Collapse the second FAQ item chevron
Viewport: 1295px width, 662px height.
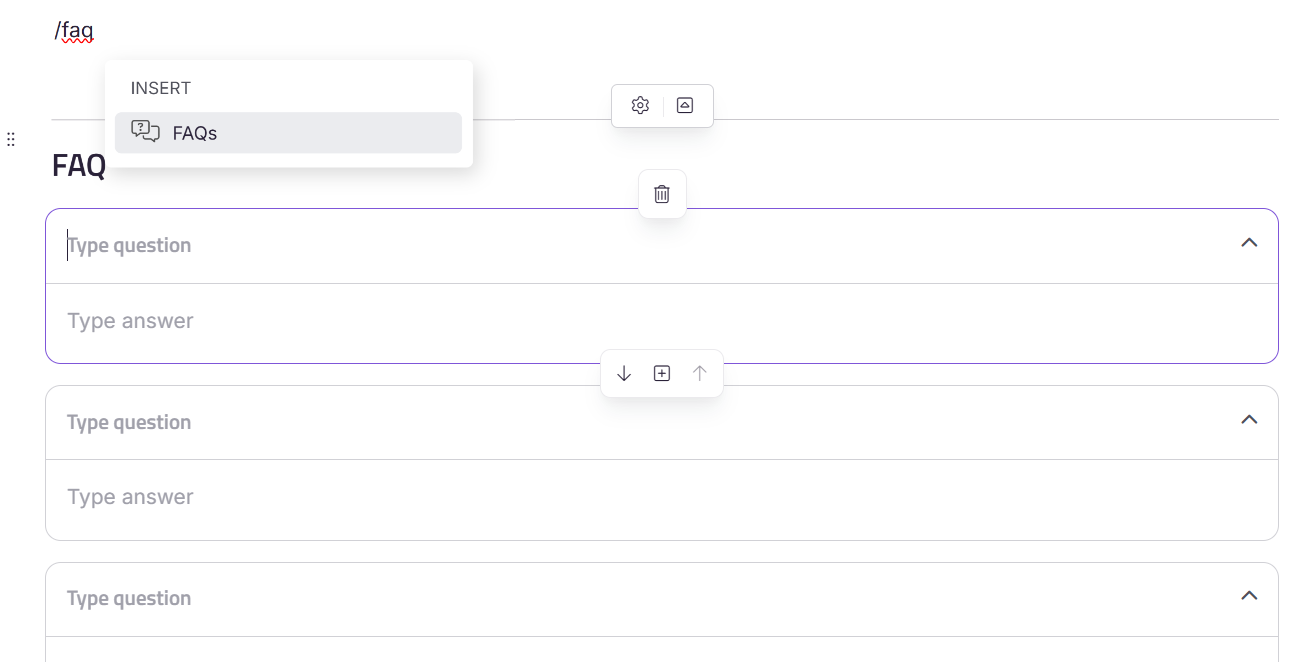click(x=1249, y=419)
